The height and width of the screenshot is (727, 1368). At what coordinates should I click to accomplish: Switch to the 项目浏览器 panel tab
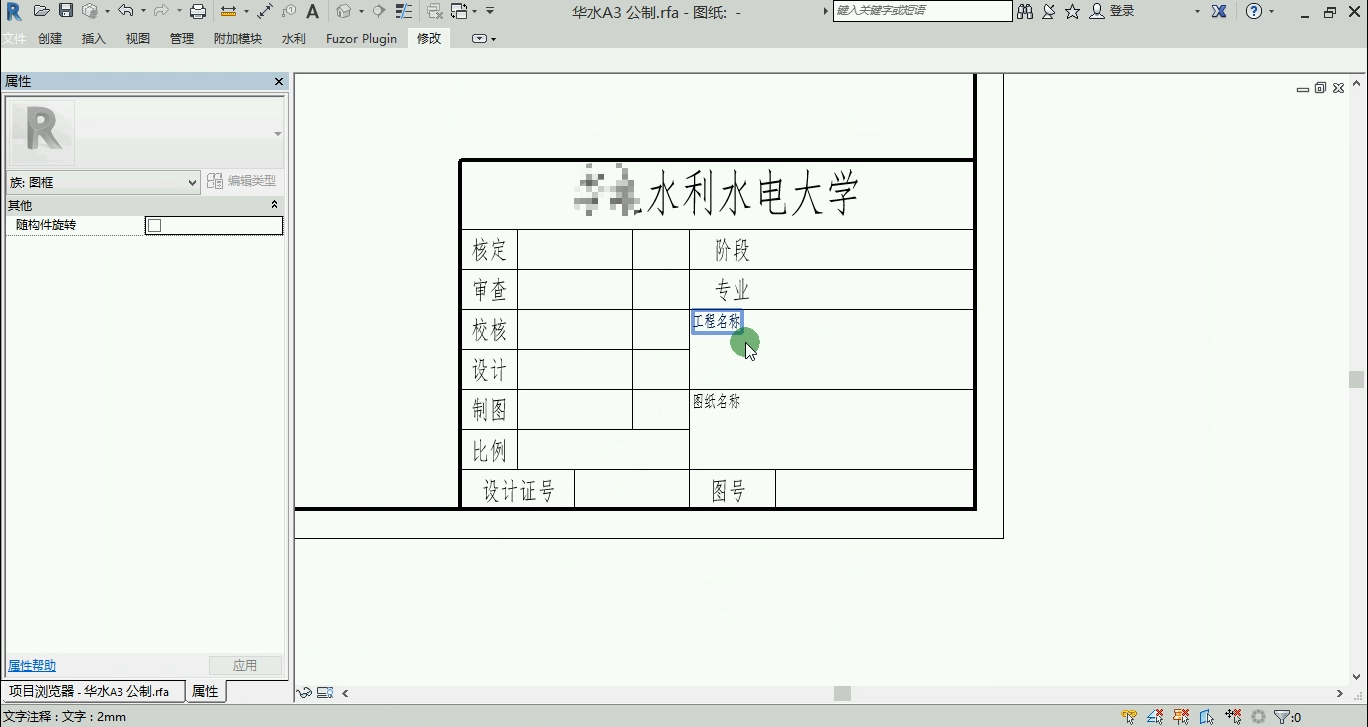(93, 691)
